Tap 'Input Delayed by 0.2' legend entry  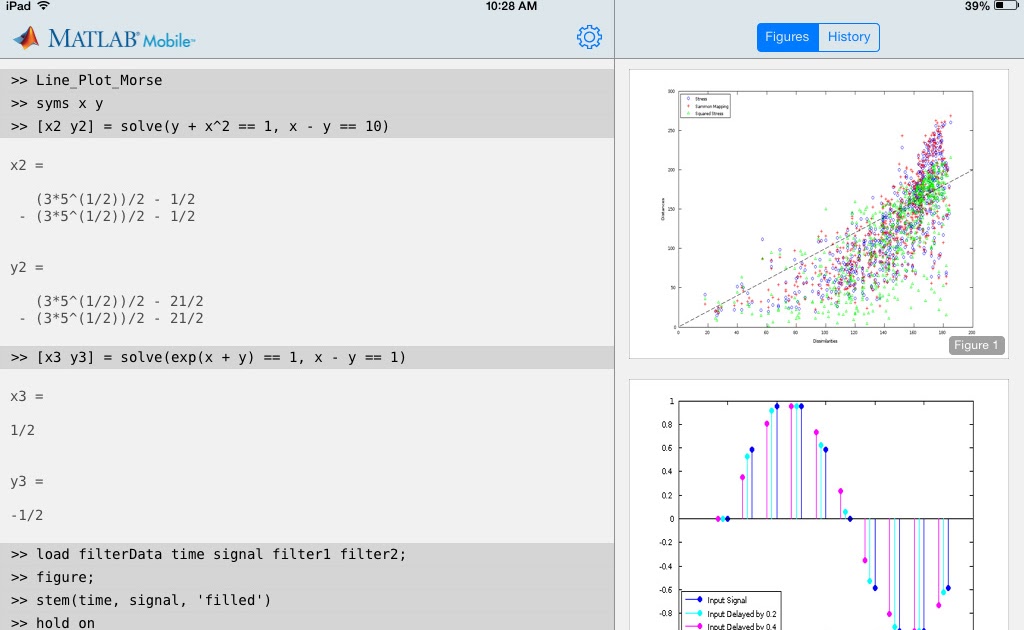731,614
